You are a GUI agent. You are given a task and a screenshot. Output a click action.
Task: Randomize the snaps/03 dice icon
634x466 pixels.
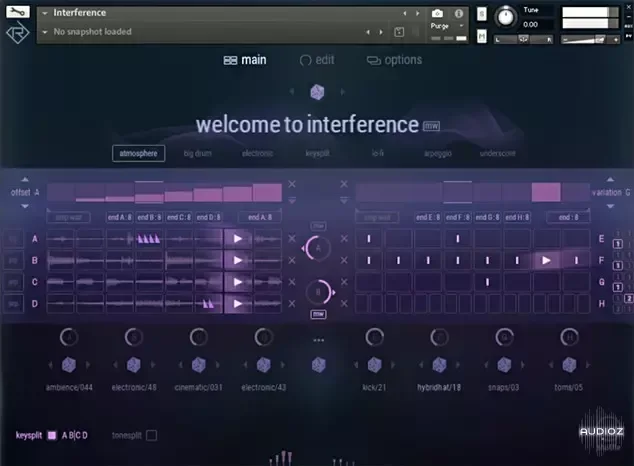coord(504,365)
